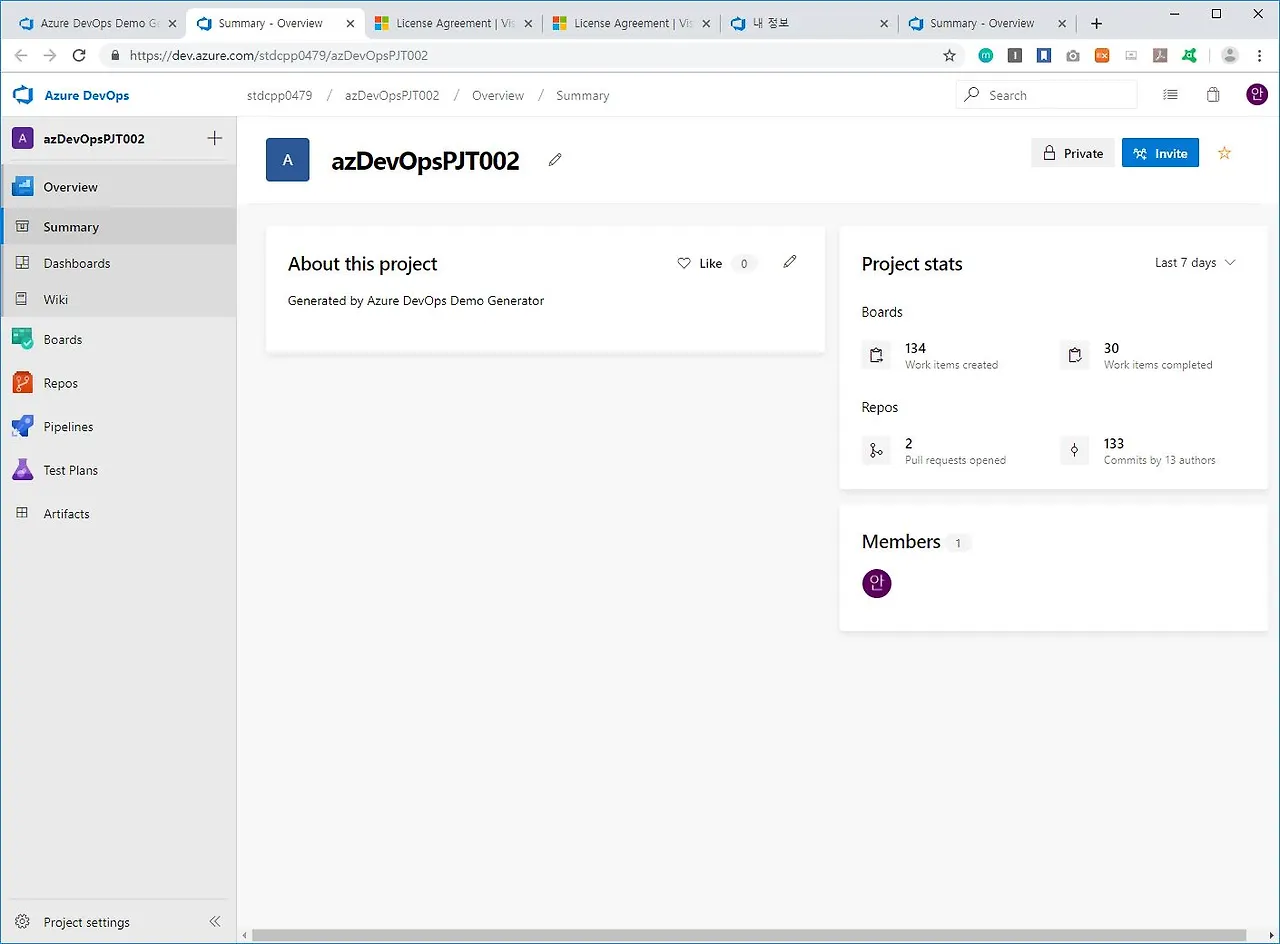Viewport: 1280px width, 944px height.
Task: Click the camera screenshot extension icon
Action: click(1073, 56)
